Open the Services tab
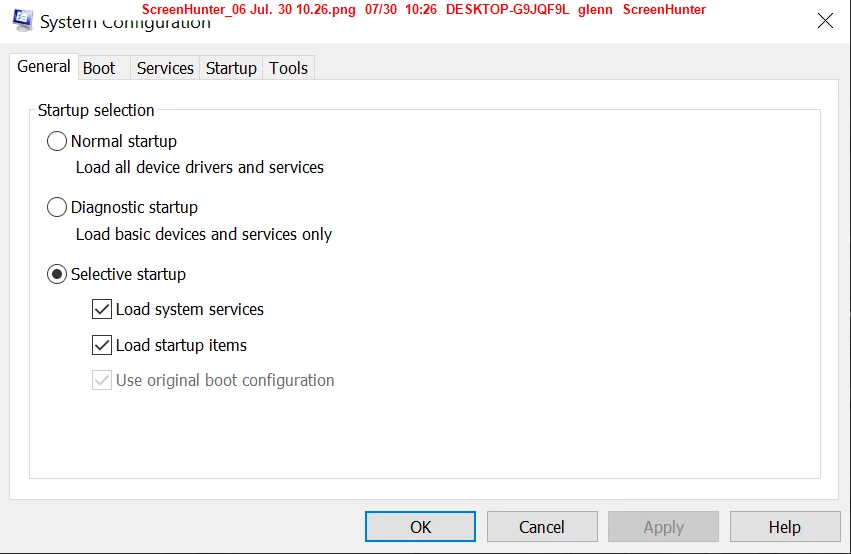Image resolution: width=851 pixels, height=554 pixels. pos(165,68)
